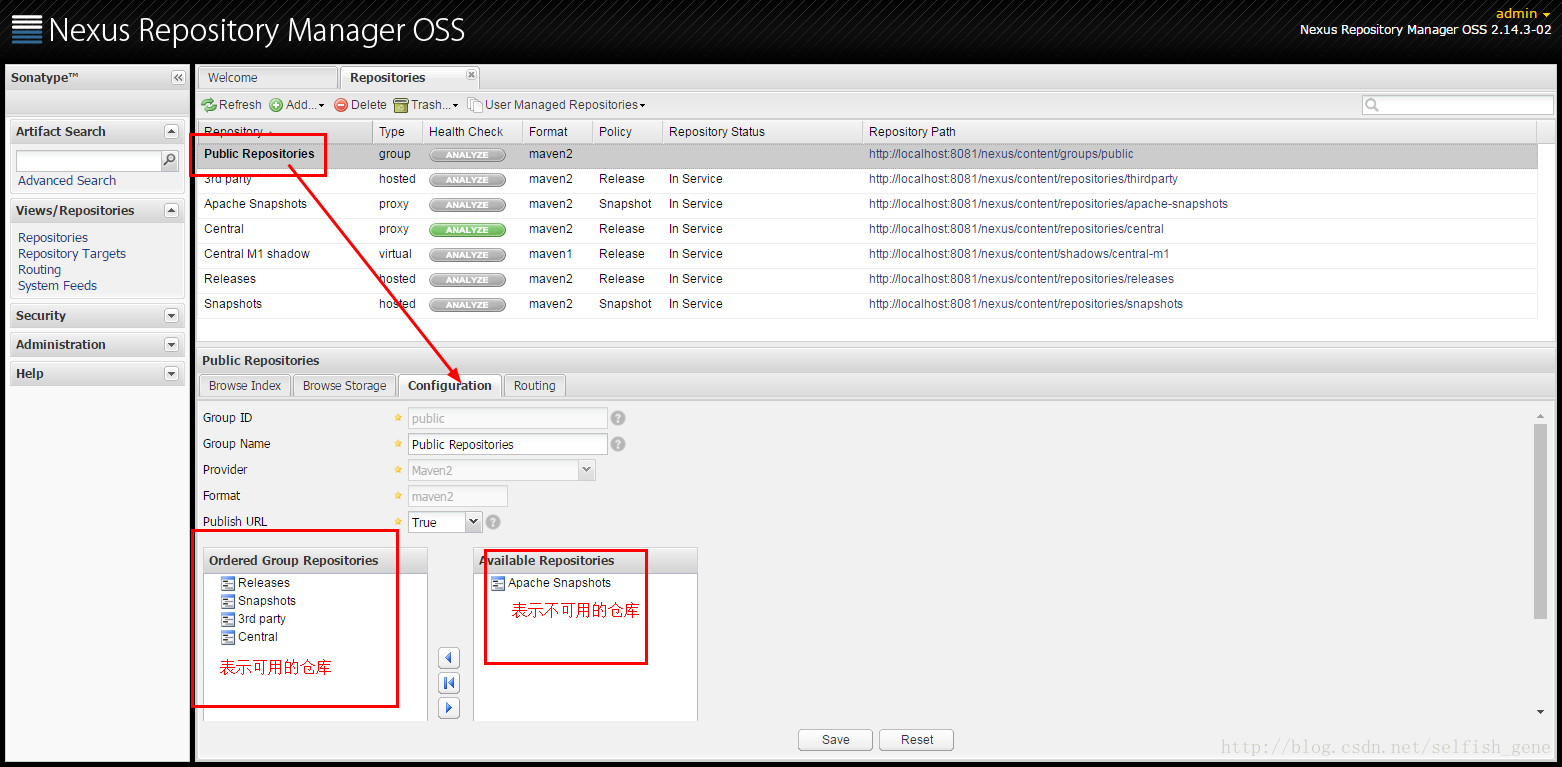The height and width of the screenshot is (767, 1562).
Task: Sort by Repository Status column header
Action: click(762, 132)
